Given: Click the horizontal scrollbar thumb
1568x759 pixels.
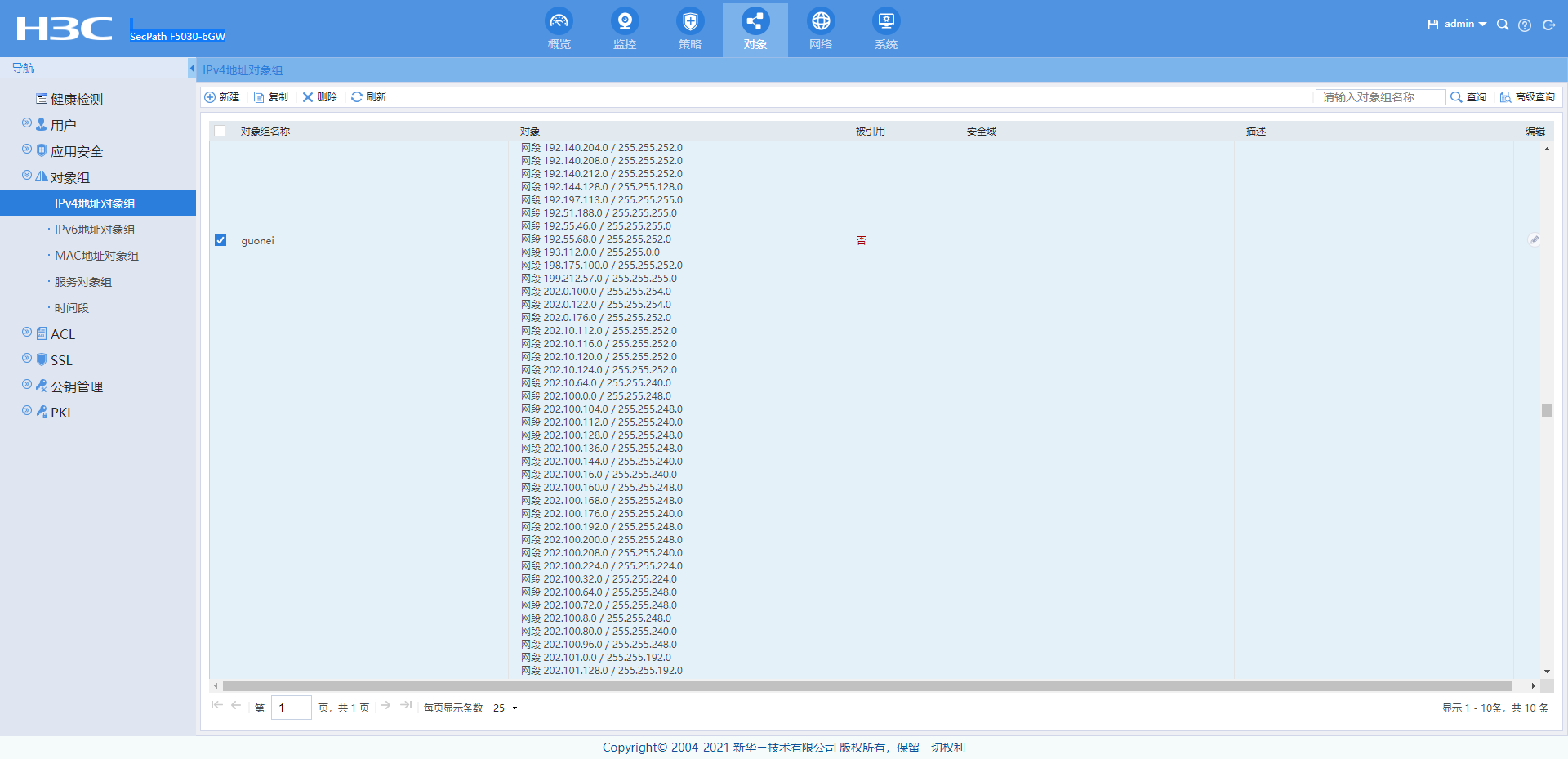Looking at the screenshot, I should pyautogui.click(x=867, y=686).
